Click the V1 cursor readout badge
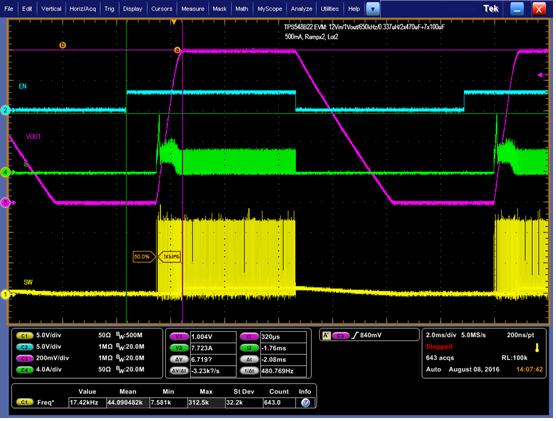556x421 pixels. point(179,337)
